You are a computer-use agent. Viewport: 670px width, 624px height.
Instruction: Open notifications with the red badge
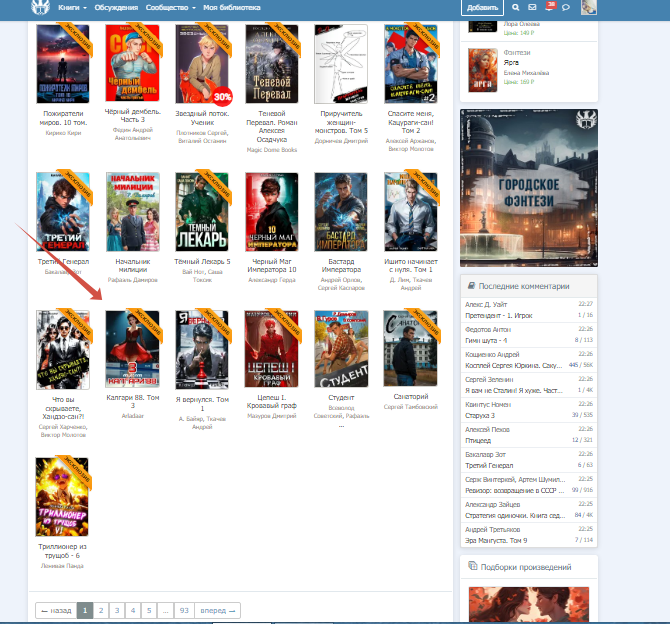point(548,8)
